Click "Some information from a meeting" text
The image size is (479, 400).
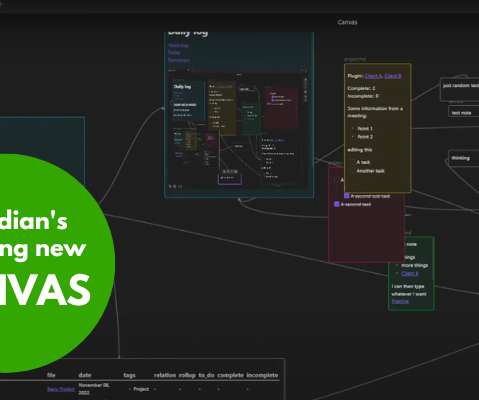click(x=375, y=112)
